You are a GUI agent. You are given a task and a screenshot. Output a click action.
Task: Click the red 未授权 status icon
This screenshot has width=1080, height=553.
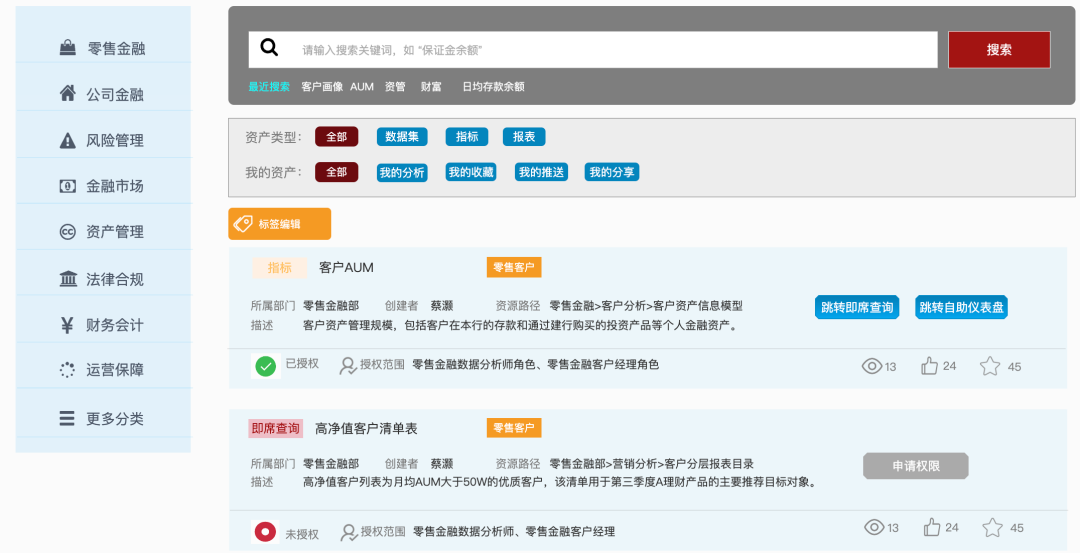(265, 532)
